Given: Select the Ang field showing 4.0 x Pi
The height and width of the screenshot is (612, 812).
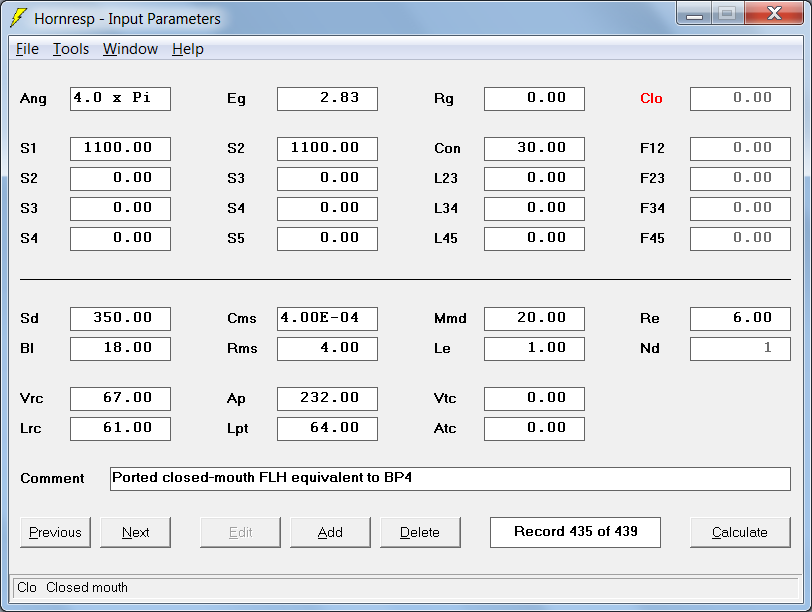Looking at the screenshot, I should pos(120,99).
